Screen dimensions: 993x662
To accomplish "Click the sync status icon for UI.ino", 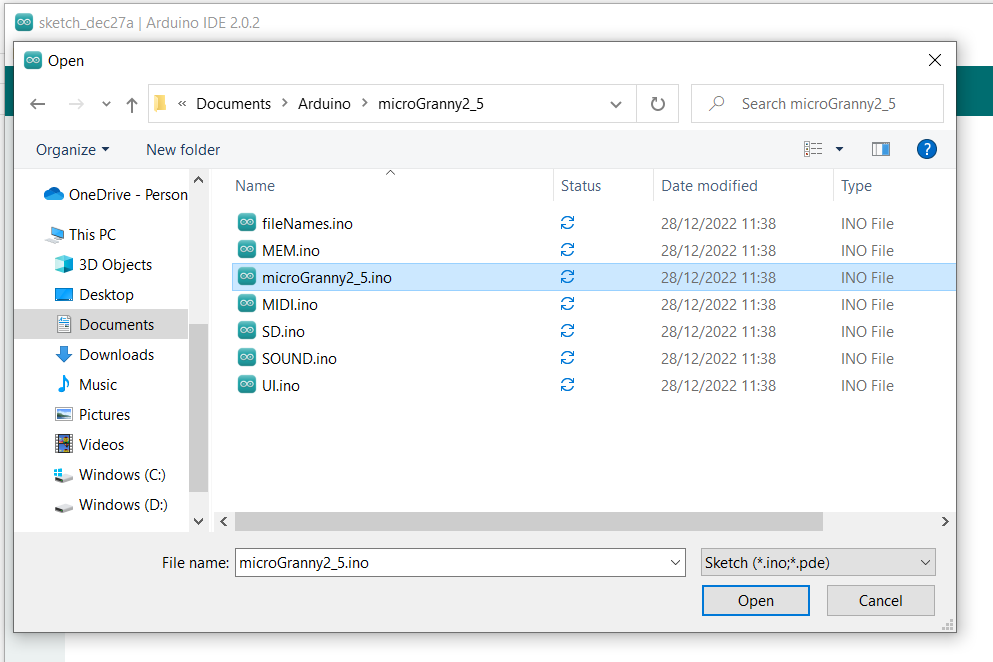I will [x=567, y=385].
